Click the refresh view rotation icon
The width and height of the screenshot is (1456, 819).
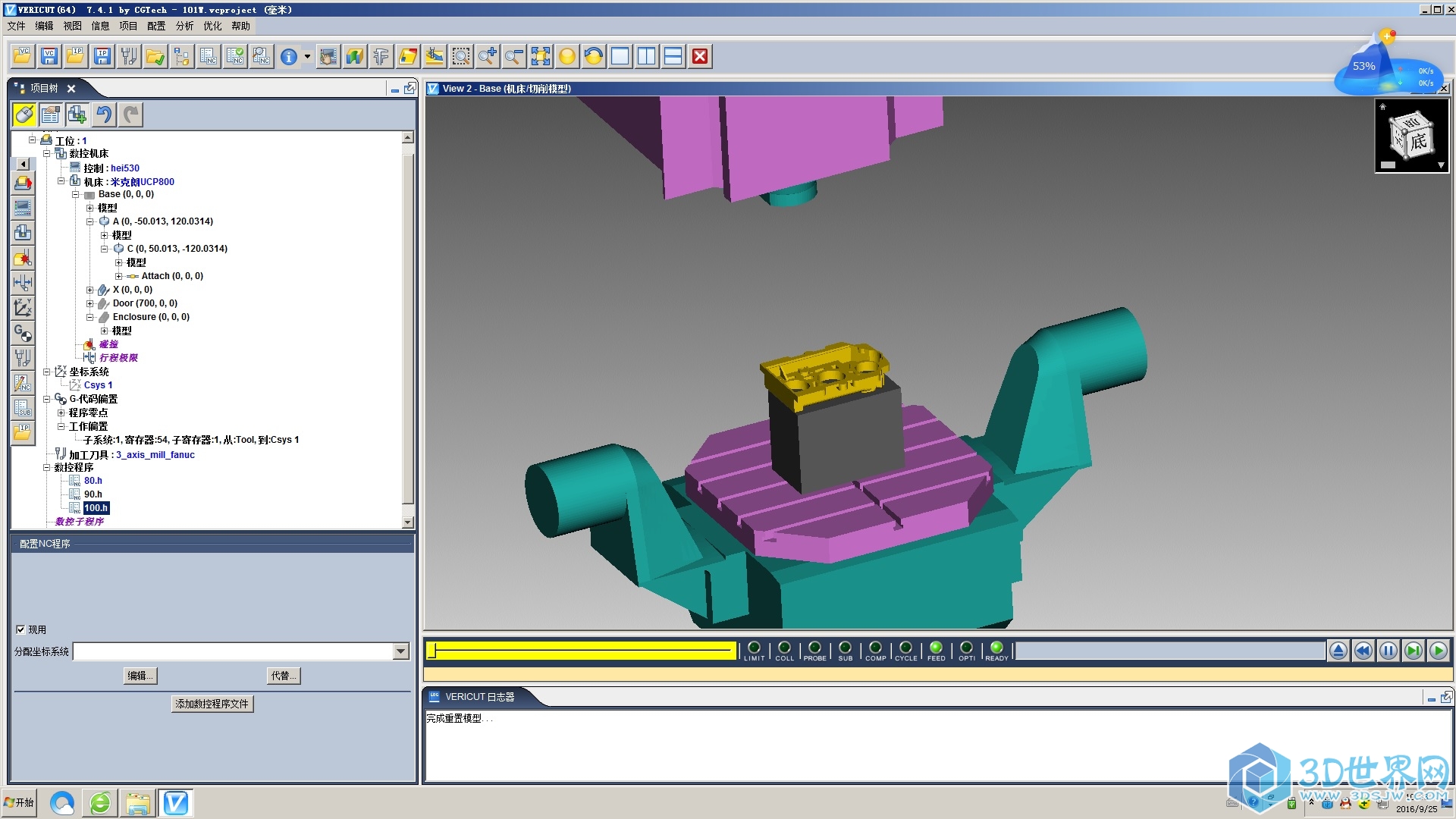pos(594,56)
